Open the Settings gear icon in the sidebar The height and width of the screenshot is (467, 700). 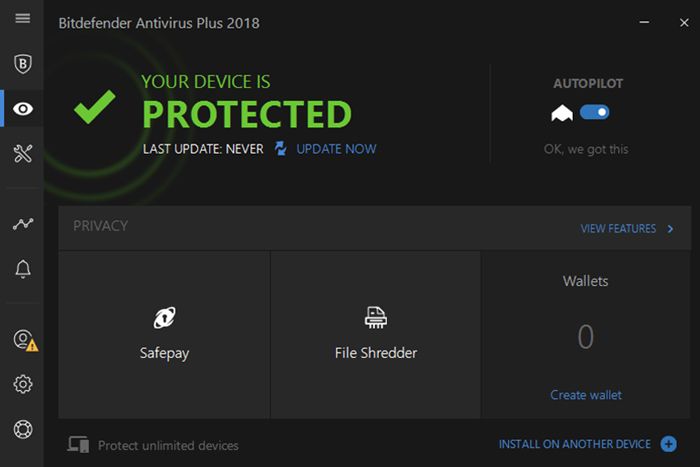22,384
